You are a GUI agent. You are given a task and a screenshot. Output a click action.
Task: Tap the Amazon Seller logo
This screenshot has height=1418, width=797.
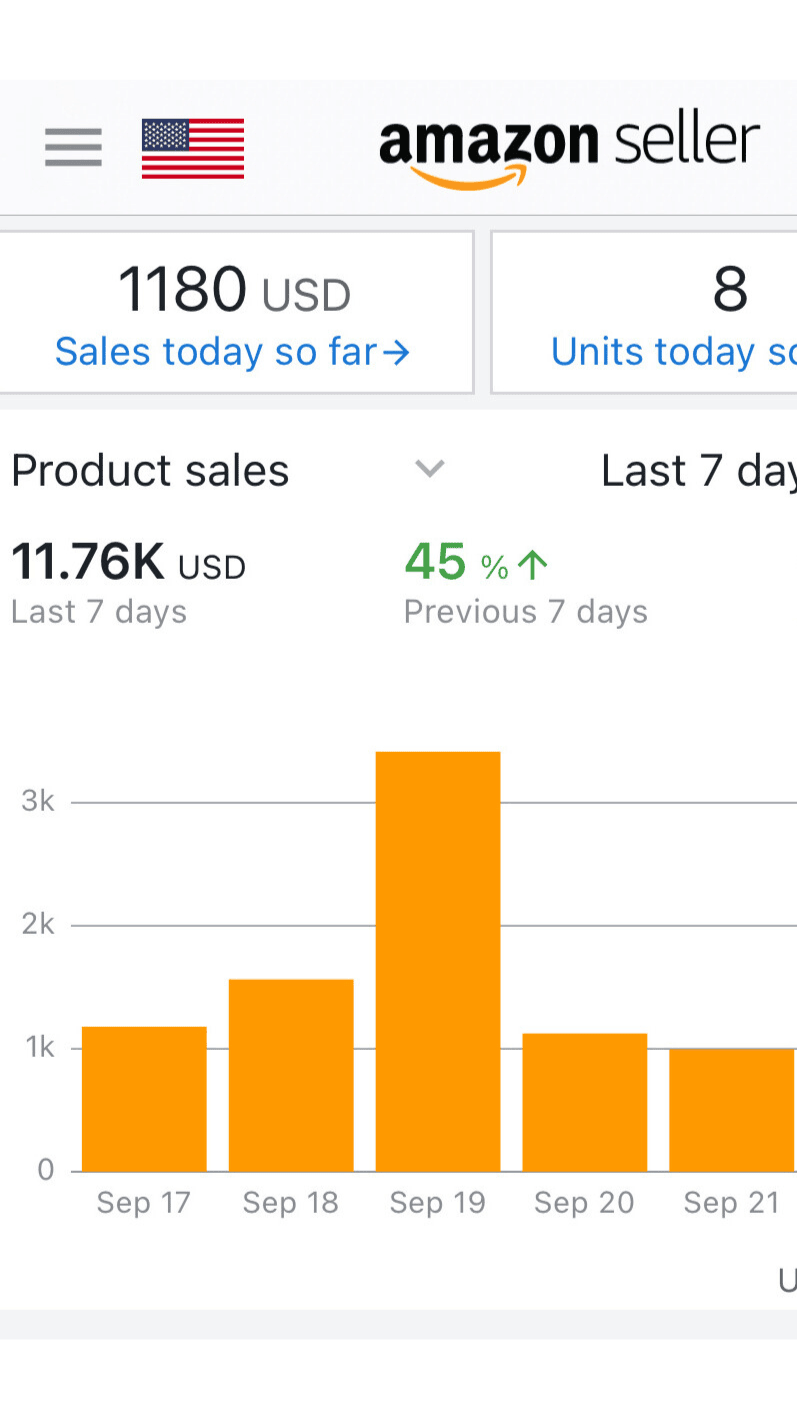pos(569,149)
